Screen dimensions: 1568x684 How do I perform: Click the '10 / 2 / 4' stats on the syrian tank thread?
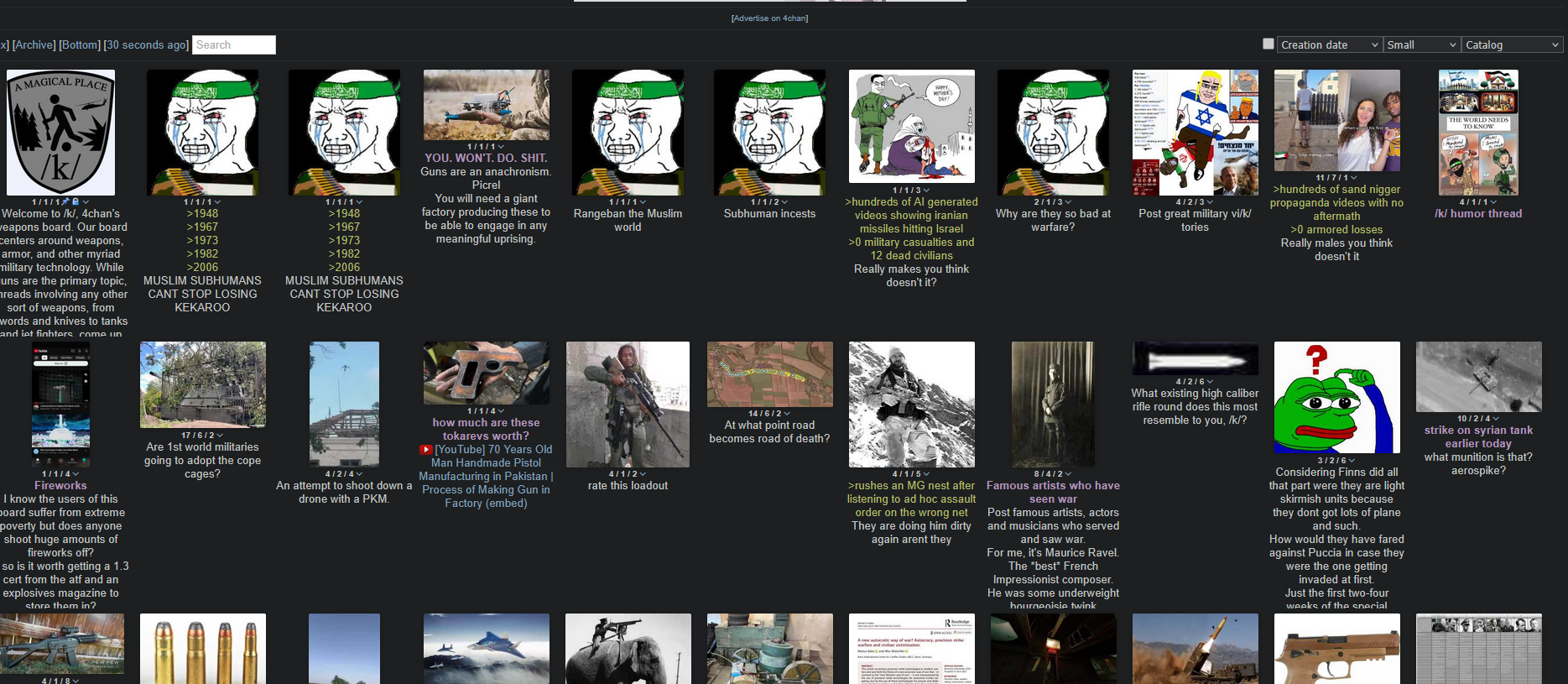[x=1474, y=419]
